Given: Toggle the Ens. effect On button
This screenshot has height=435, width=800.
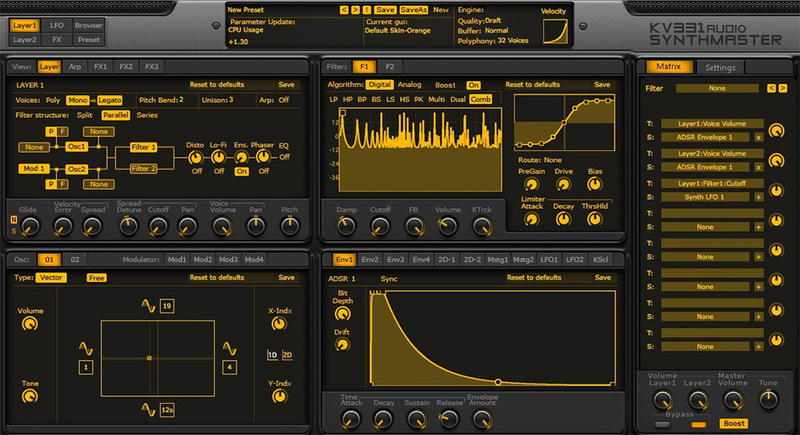Looking at the screenshot, I should coord(241,171).
